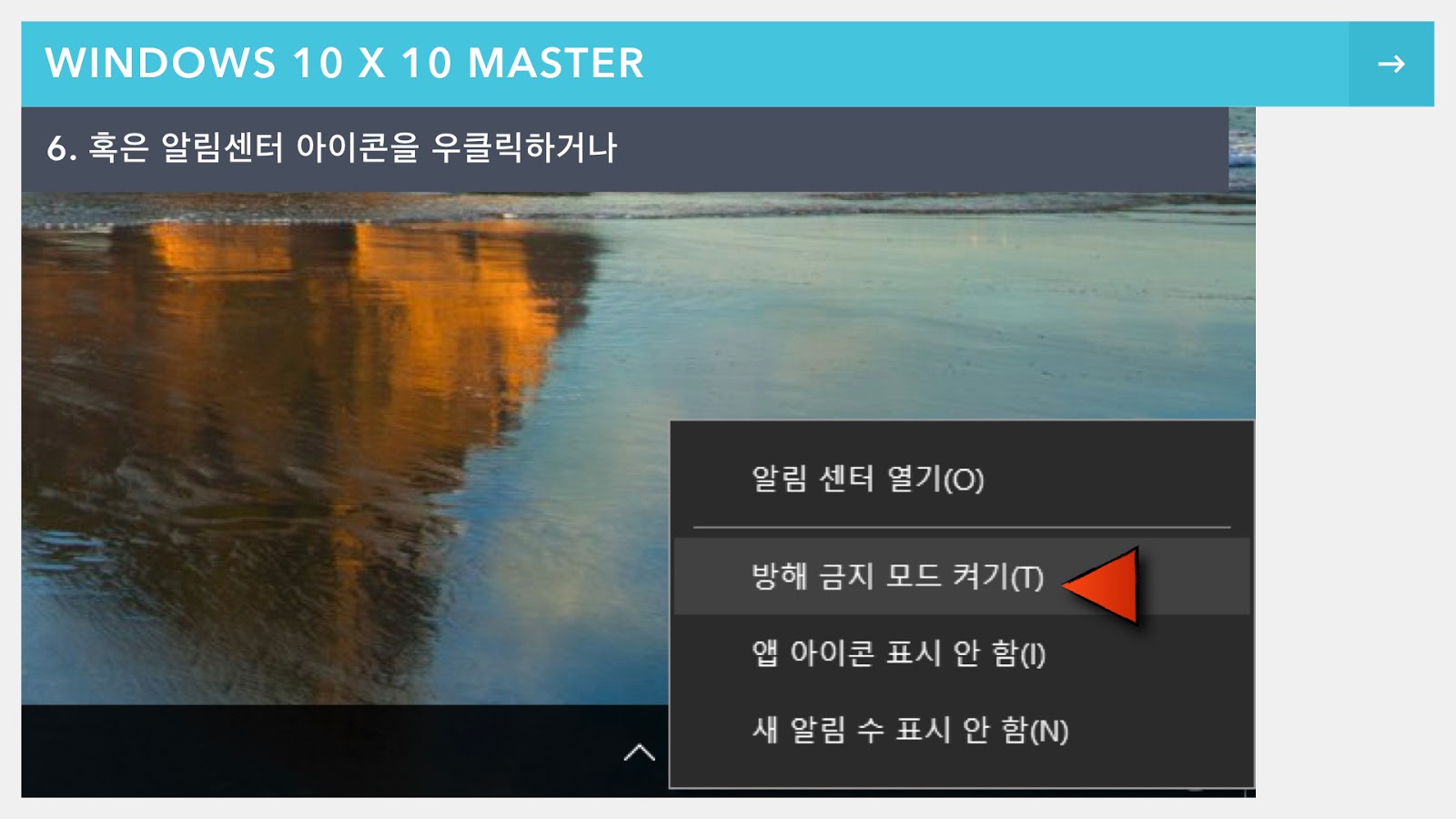Screen dimensions: 1456x819
Task: Click the (O) shortcut hint in the menu
Action: (x=964, y=480)
